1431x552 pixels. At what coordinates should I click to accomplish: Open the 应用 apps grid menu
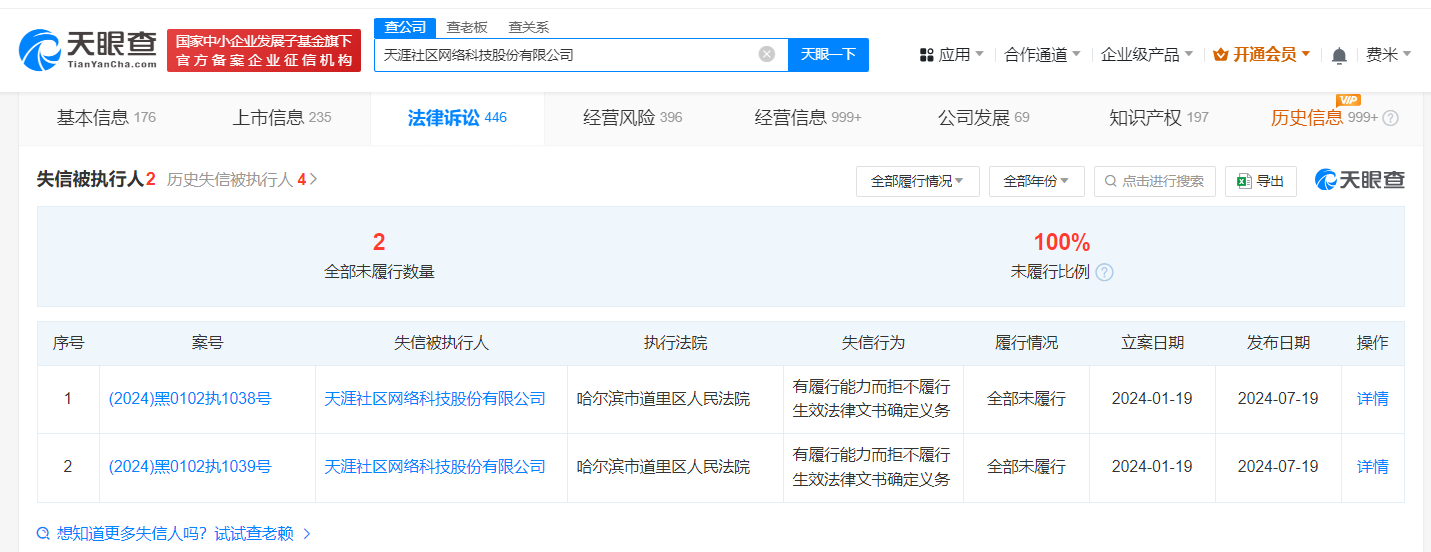951,55
